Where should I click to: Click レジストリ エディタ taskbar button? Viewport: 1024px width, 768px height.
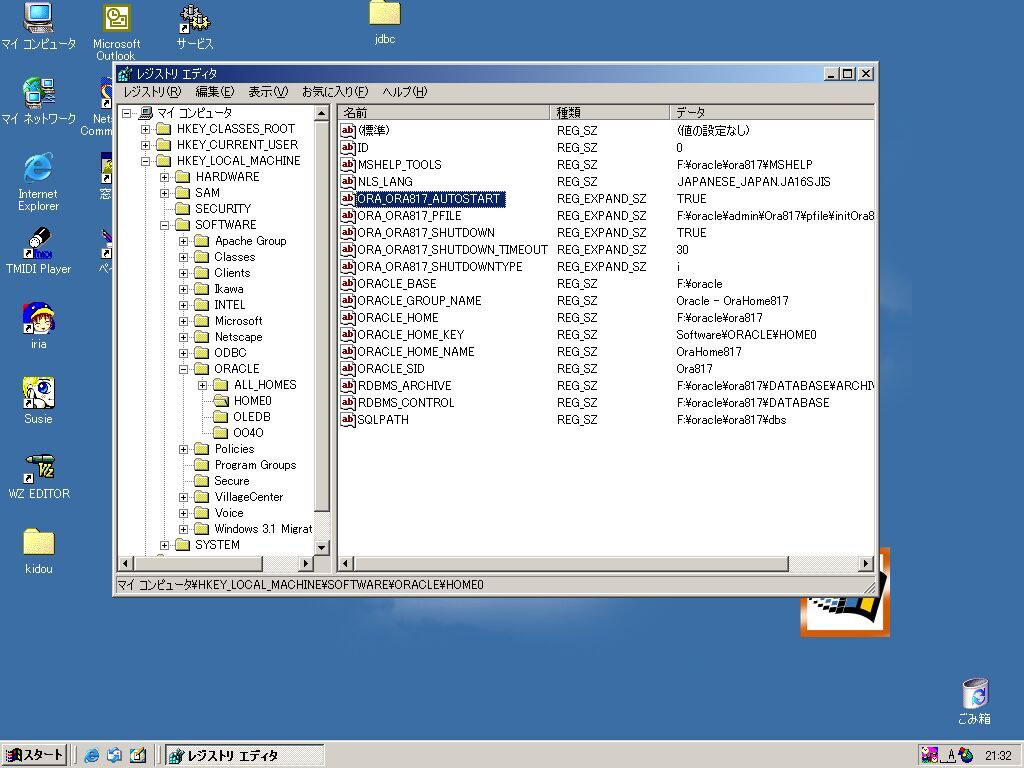(244, 756)
